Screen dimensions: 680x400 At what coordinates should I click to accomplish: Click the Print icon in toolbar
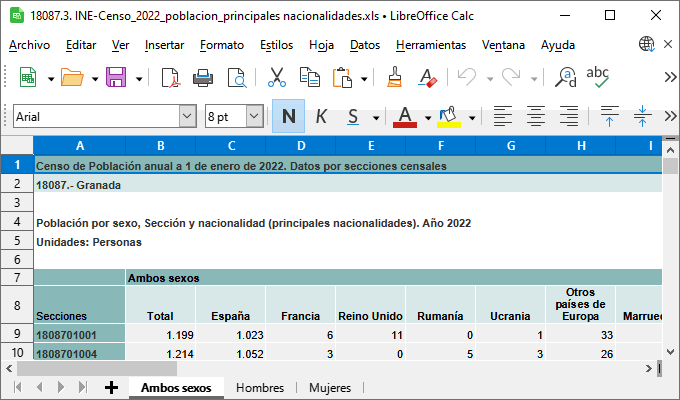(203, 78)
